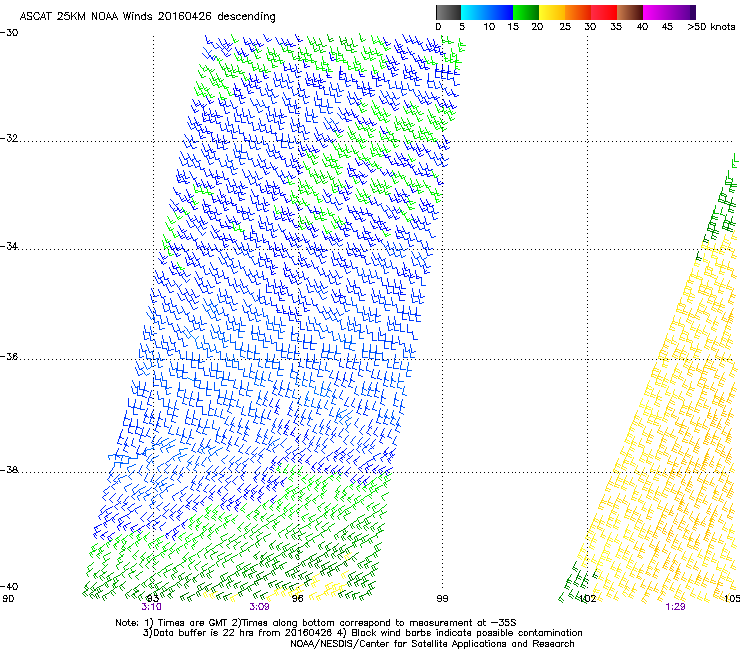Pick the brown 35-40 knots legend segment

(x=630, y=12)
